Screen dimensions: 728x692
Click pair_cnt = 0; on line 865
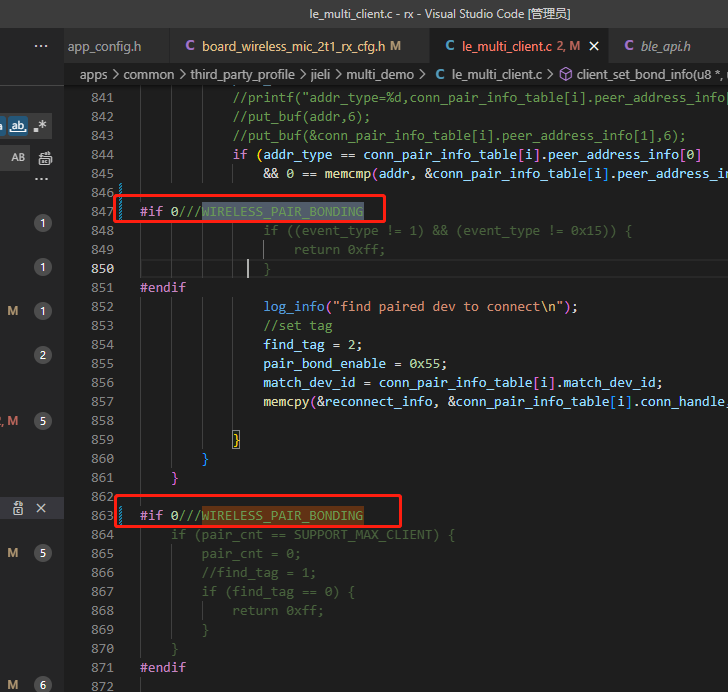[251, 554]
